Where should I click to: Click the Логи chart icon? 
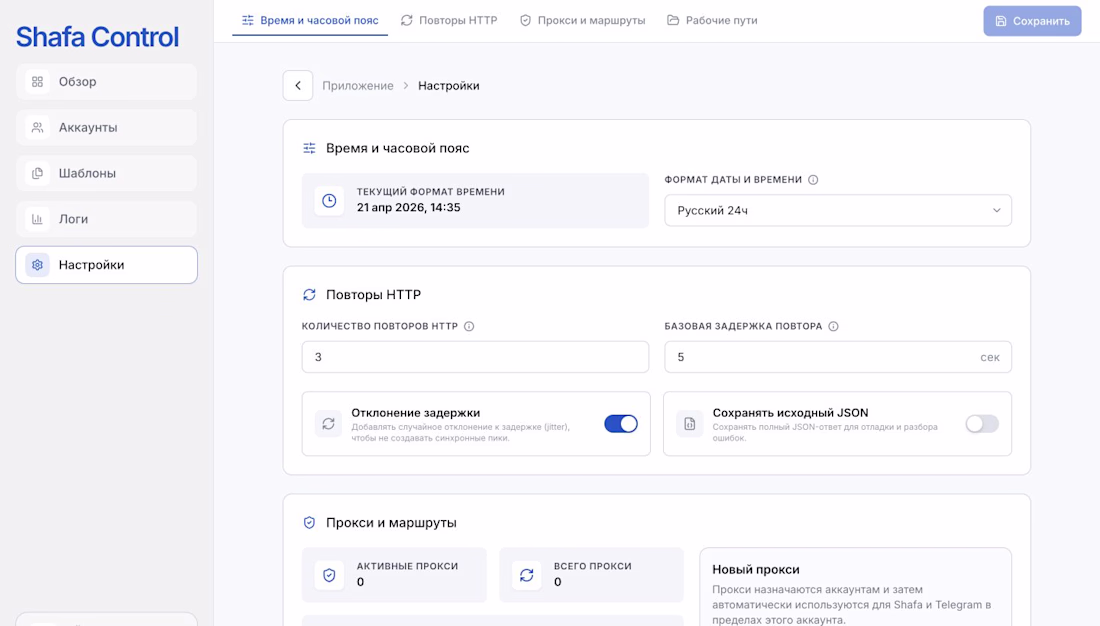[37, 219]
